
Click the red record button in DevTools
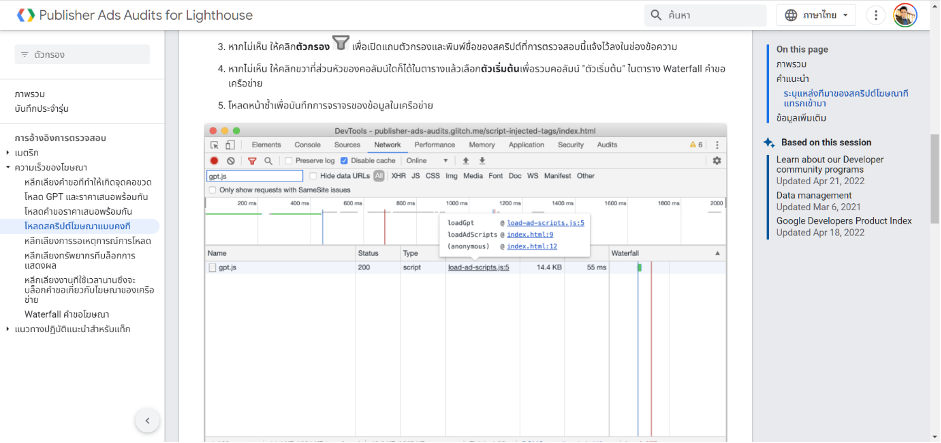pyautogui.click(x=214, y=160)
